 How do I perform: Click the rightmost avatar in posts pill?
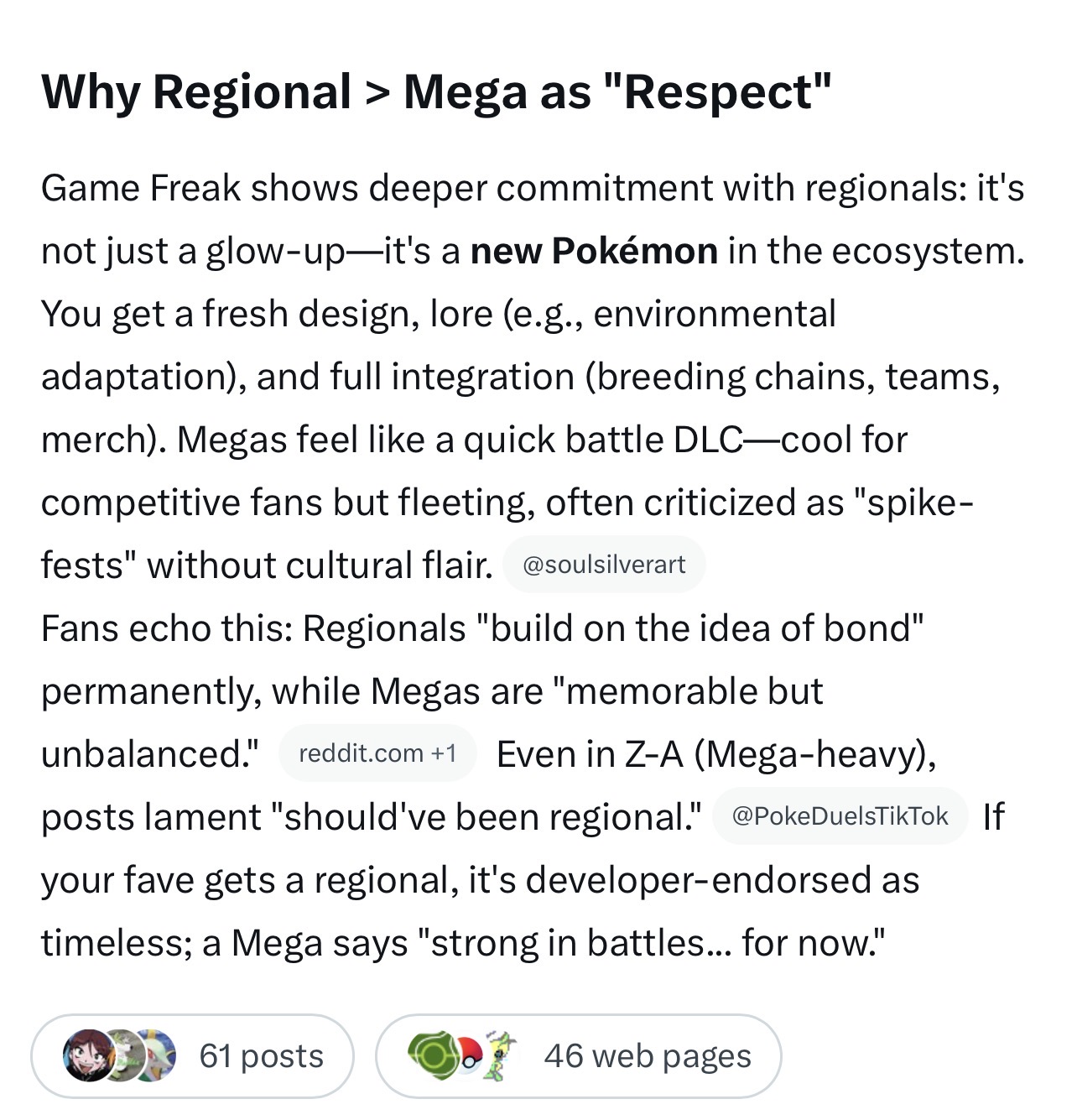pyautogui.click(x=155, y=1055)
